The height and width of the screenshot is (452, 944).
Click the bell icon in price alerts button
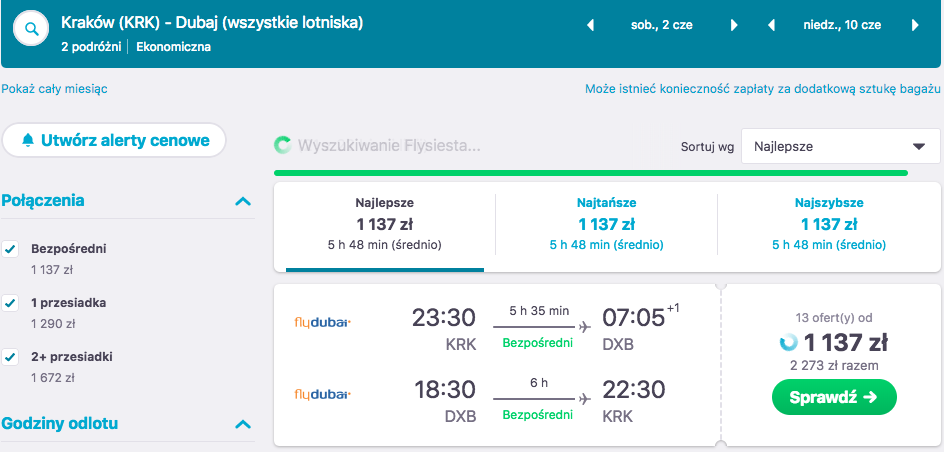pos(28,140)
